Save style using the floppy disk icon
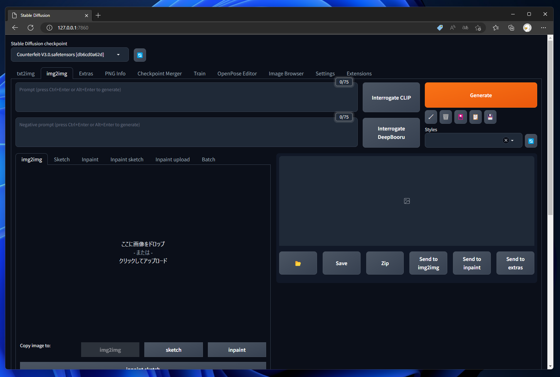This screenshot has height=377, width=560. pos(490,117)
